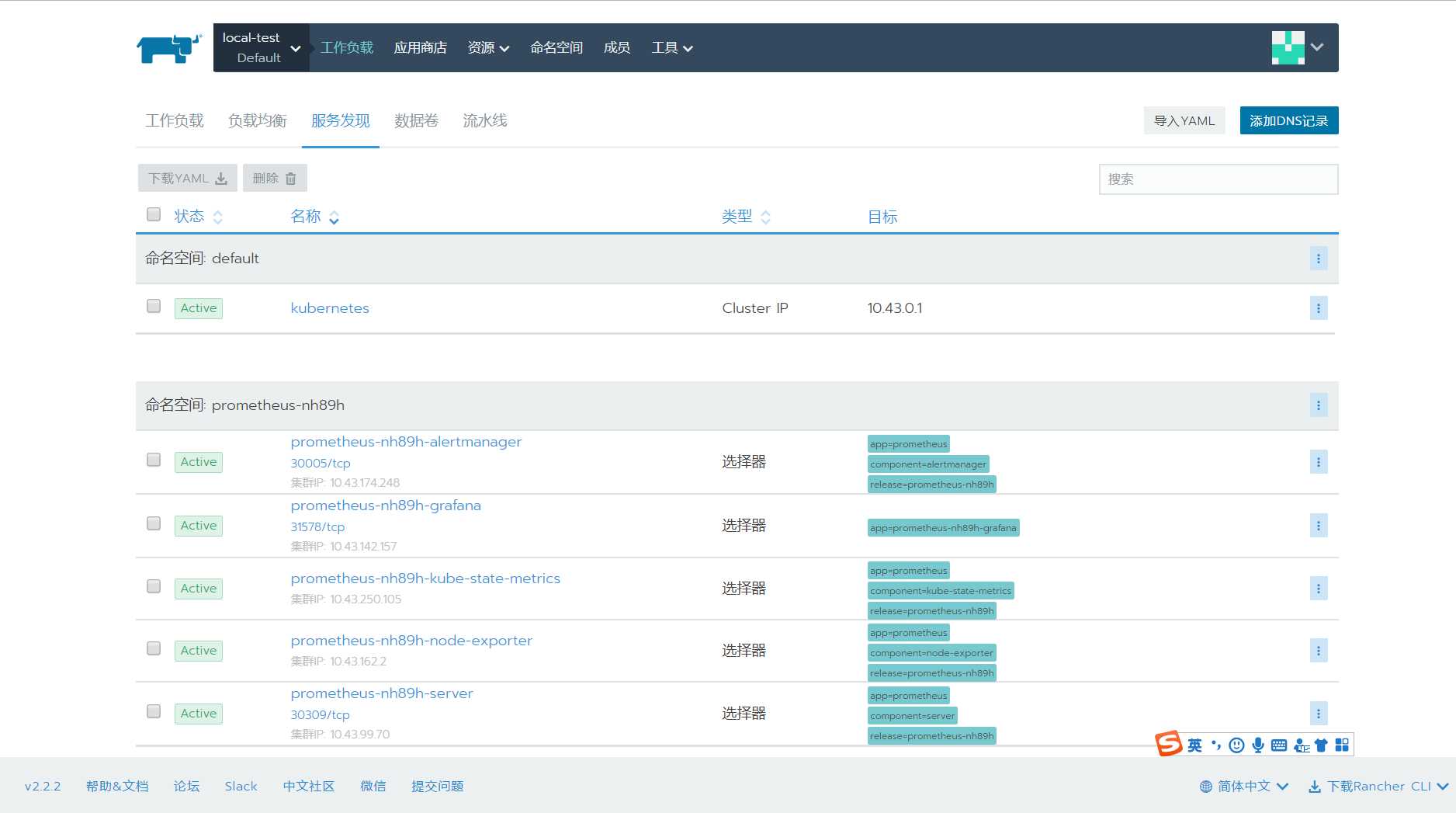The height and width of the screenshot is (813, 1456).
Task: Expand the 工具 dropdown menu
Action: click(x=672, y=47)
